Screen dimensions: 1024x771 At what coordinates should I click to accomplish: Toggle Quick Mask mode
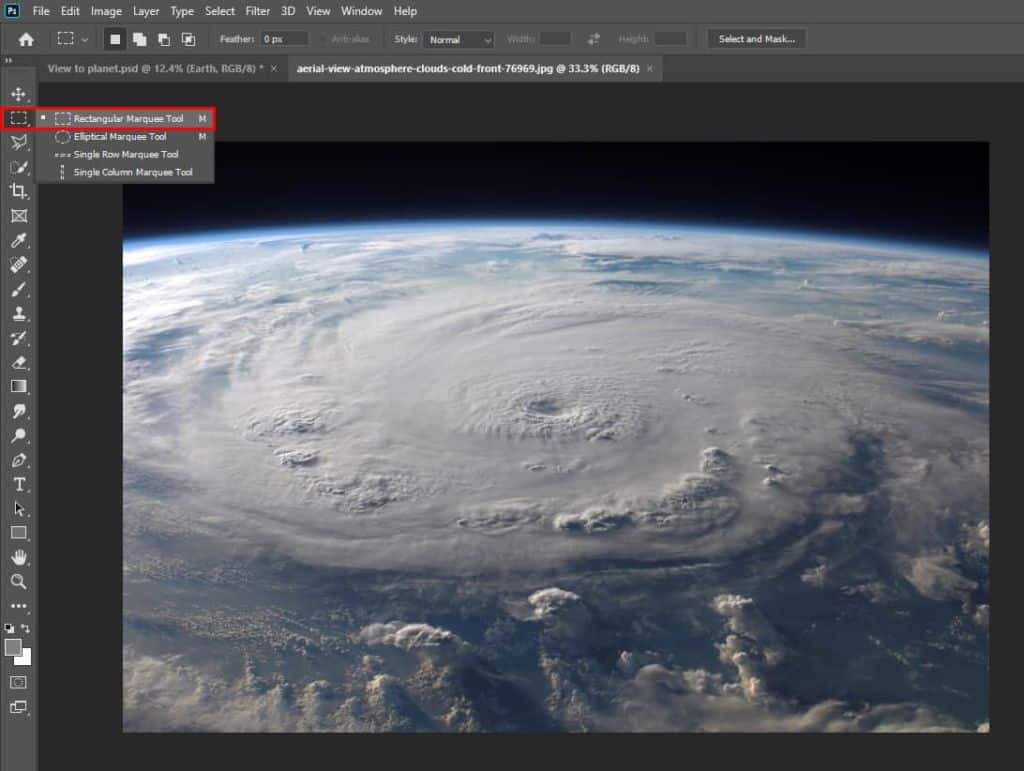click(18, 682)
